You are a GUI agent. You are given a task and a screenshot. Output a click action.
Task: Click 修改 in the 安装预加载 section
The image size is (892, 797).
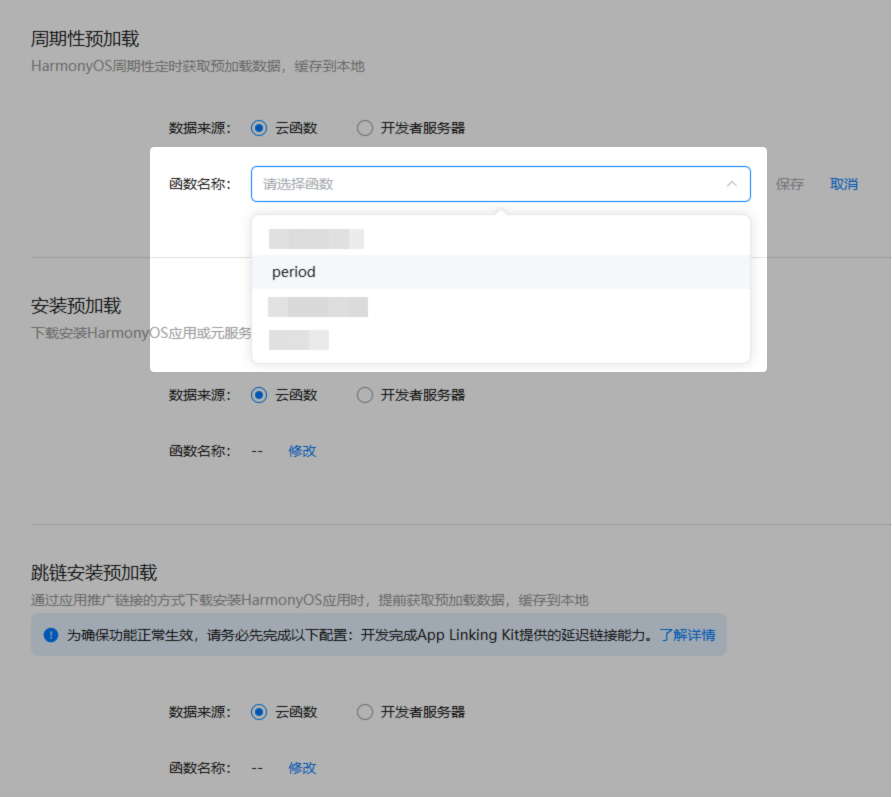302,451
